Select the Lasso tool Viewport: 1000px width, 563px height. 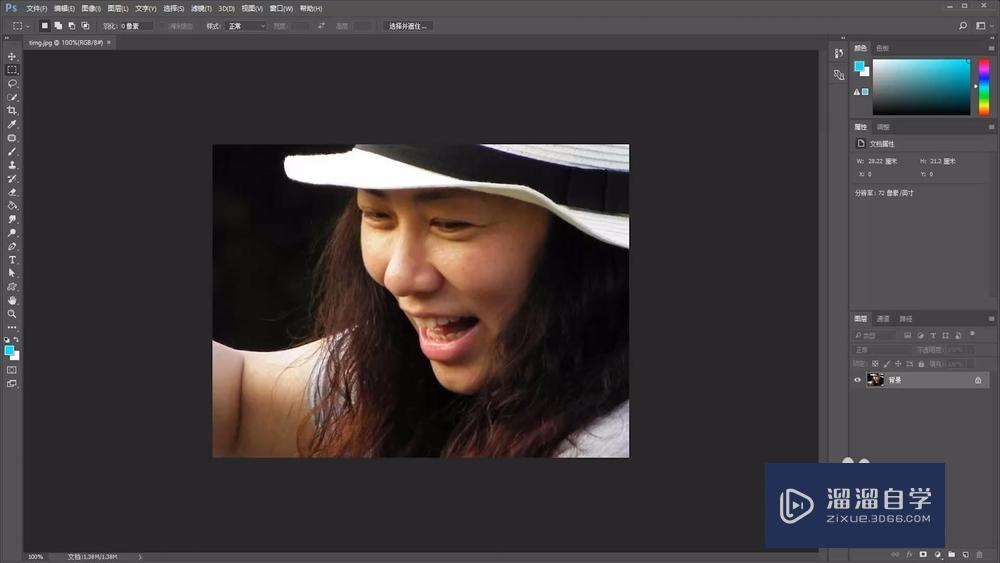tap(12, 84)
